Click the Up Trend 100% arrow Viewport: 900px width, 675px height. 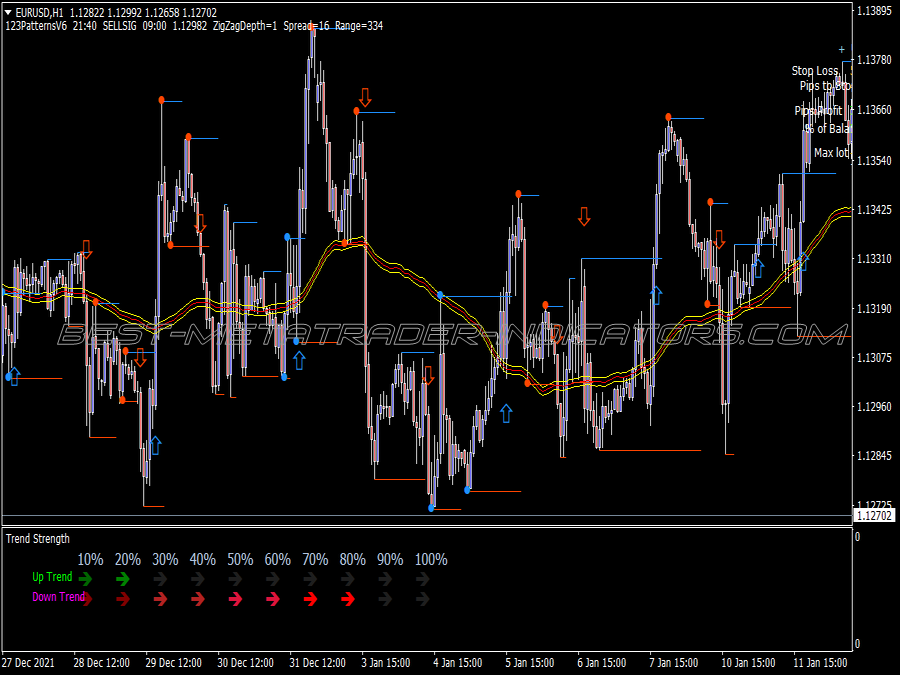[x=423, y=579]
